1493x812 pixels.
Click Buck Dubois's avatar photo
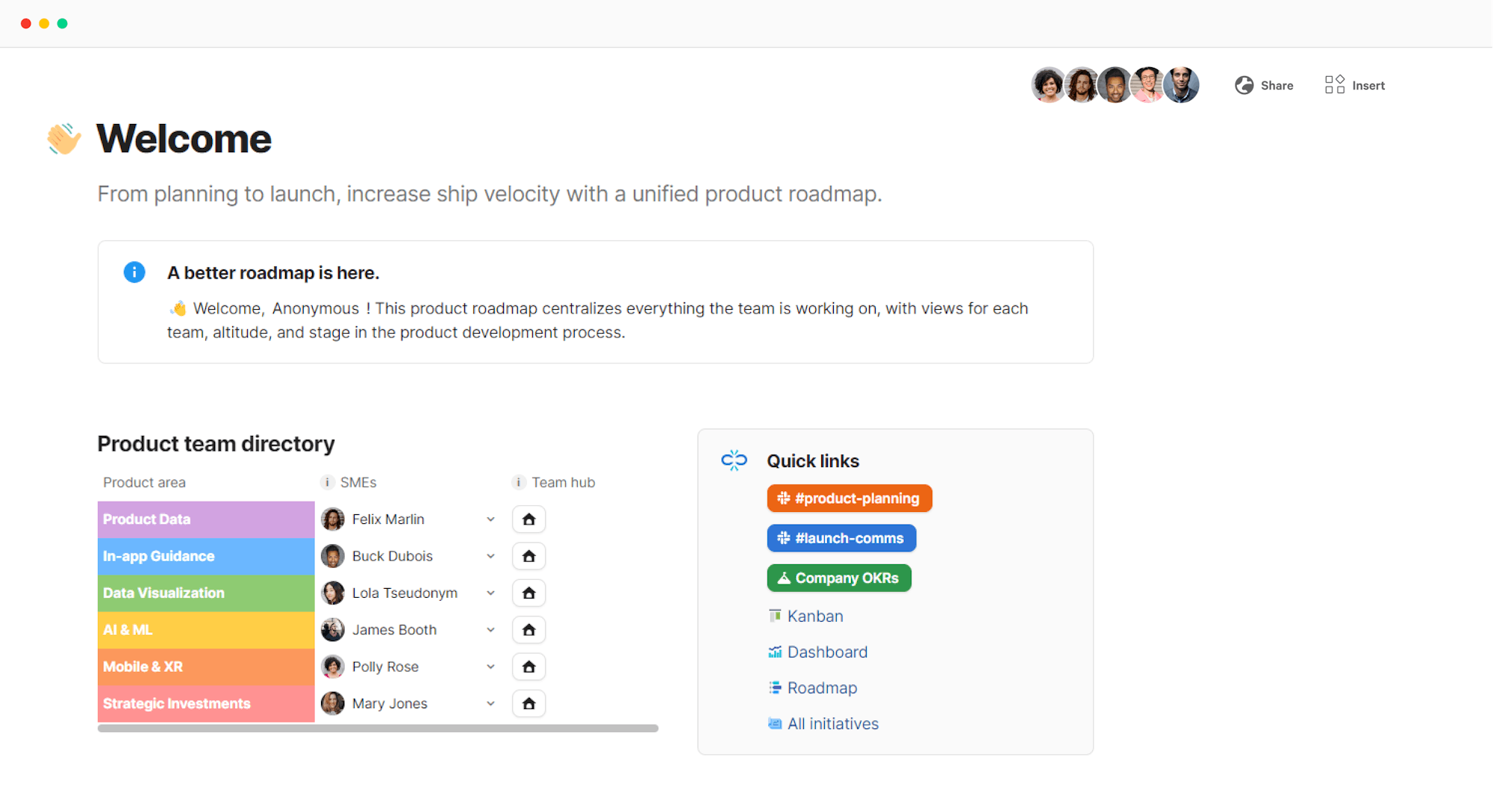(332, 556)
